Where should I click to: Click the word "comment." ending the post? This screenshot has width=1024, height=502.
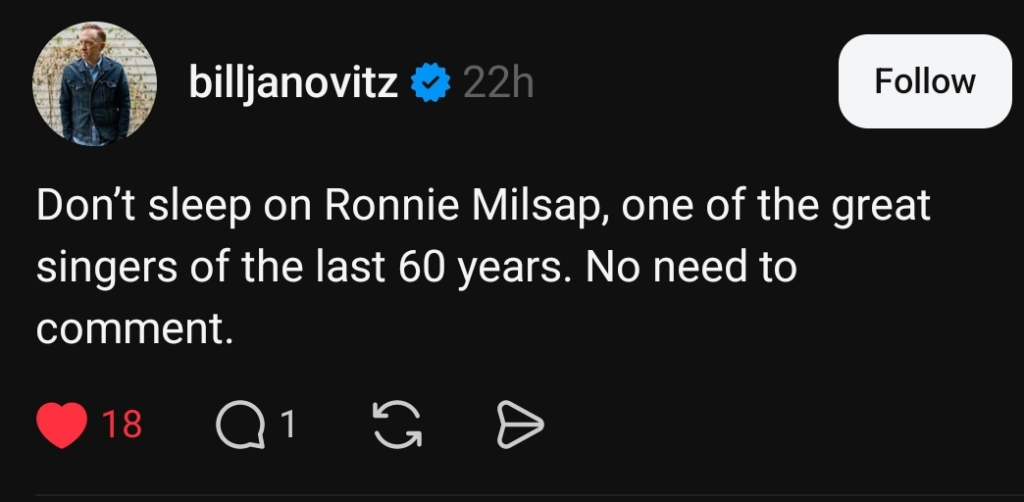(134, 329)
